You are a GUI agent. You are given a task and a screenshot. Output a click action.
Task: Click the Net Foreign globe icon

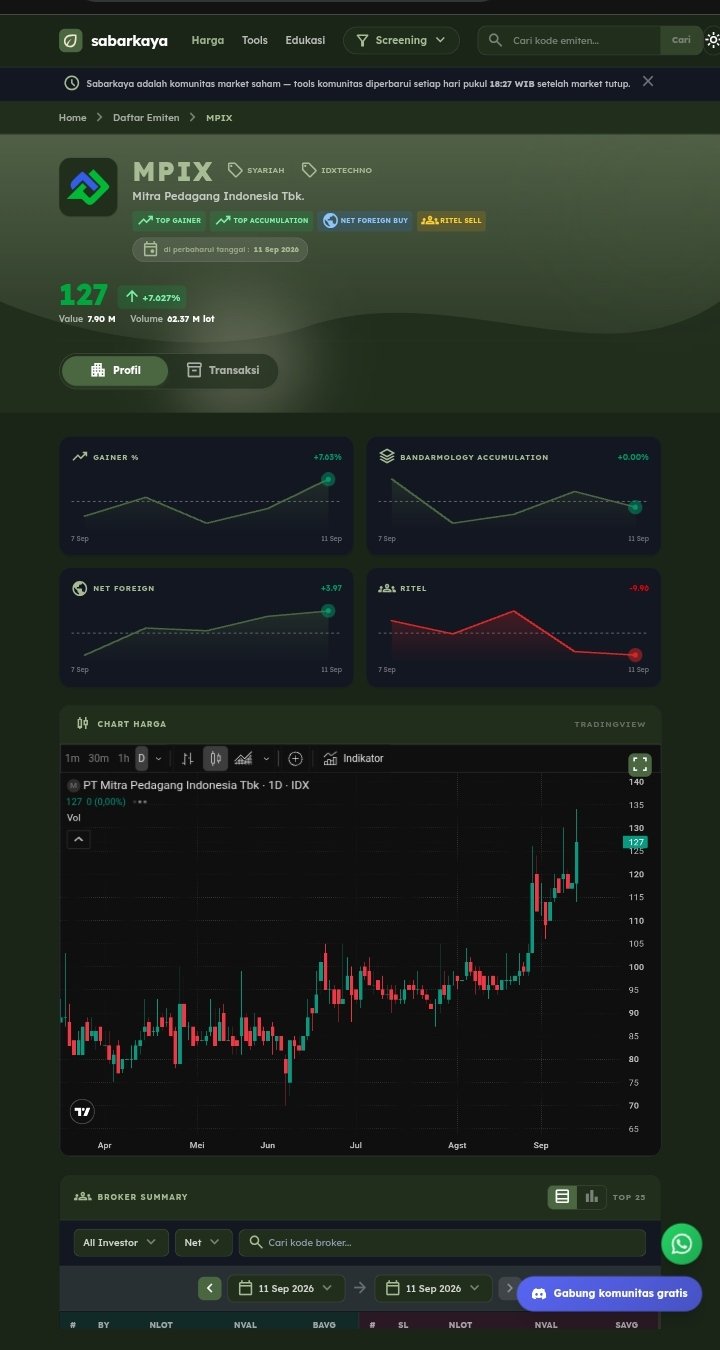point(80,588)
